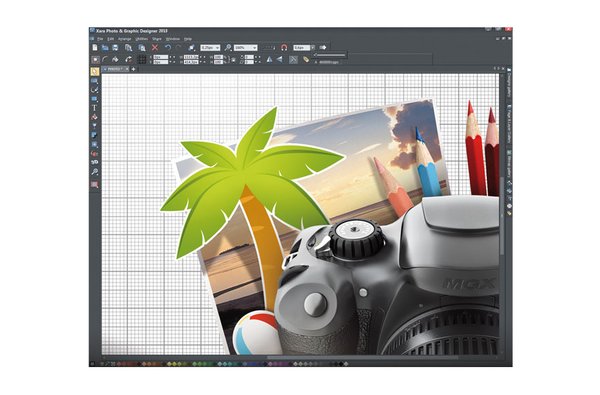This screenshot has height=395, width=600.
Task: Toggle the red magnet snap button
Action: tap(284, 47)
